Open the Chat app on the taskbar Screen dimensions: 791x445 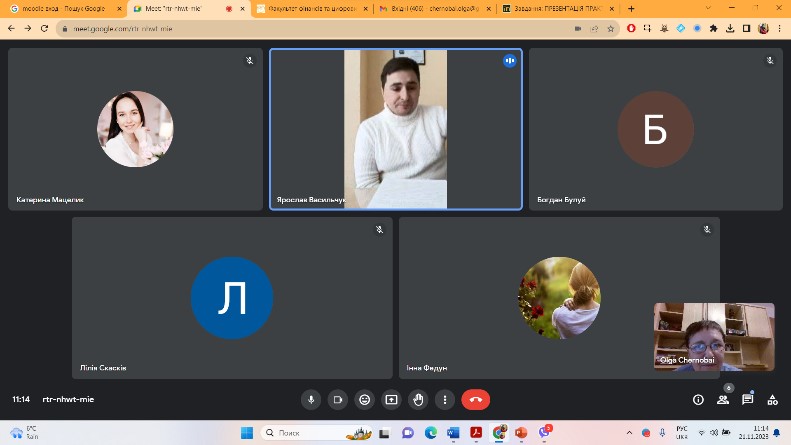(408, 432)
